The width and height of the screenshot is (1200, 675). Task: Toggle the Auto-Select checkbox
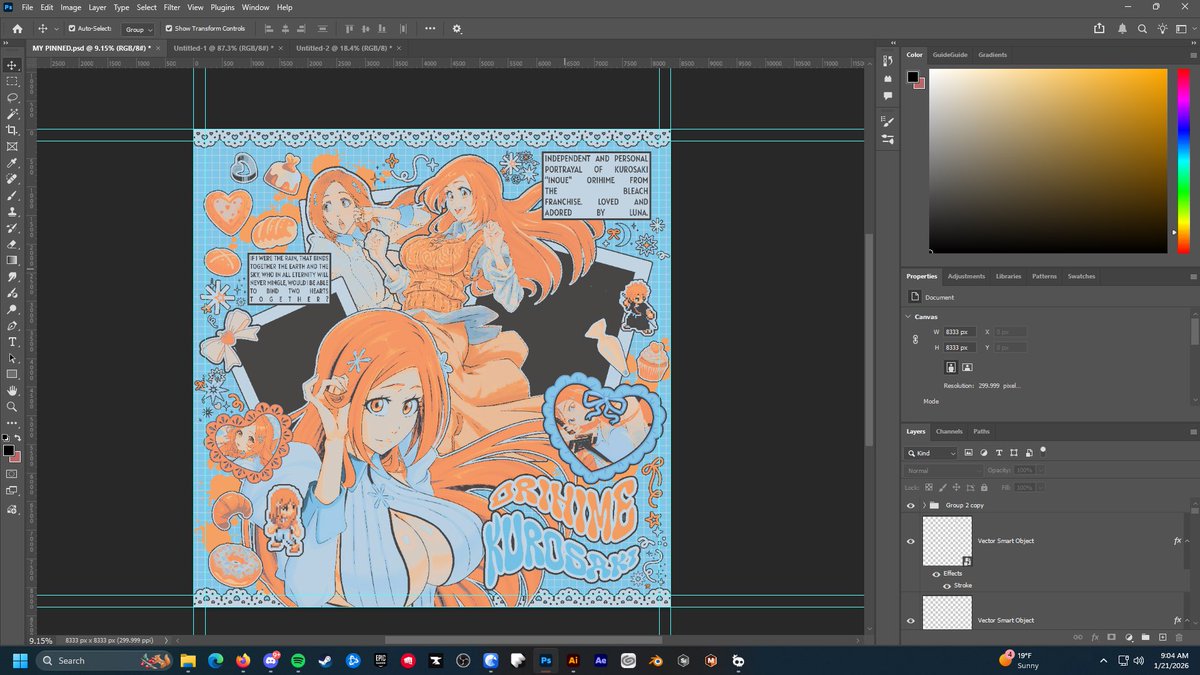(71, 29)
